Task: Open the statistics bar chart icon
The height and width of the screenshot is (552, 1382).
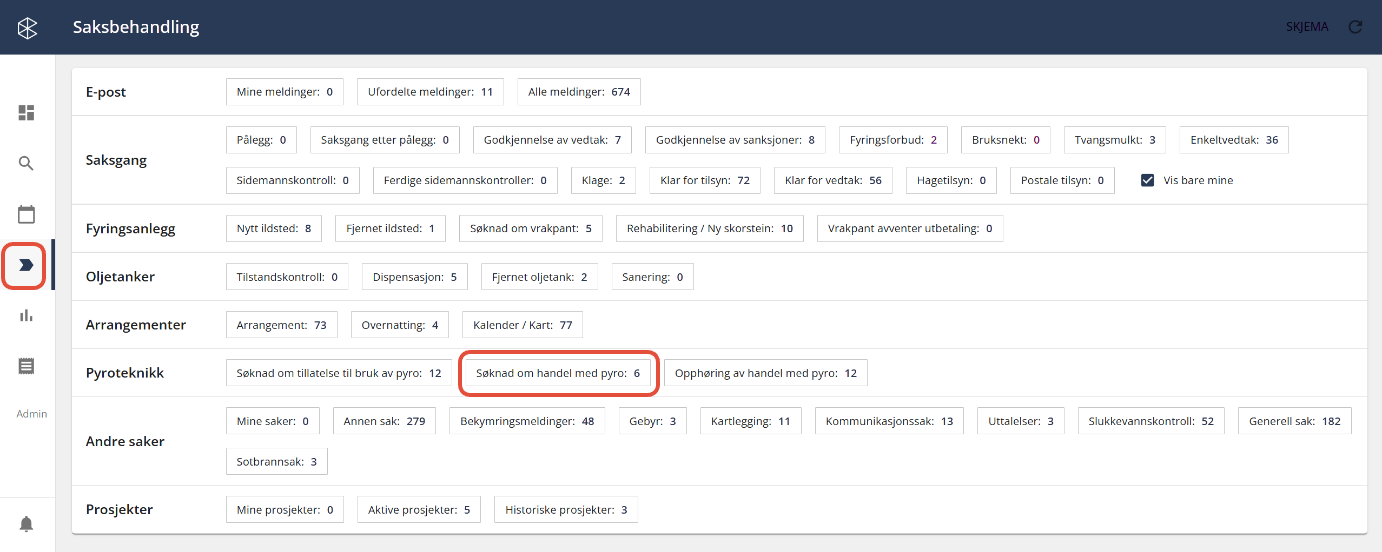Action: [27, 315]
